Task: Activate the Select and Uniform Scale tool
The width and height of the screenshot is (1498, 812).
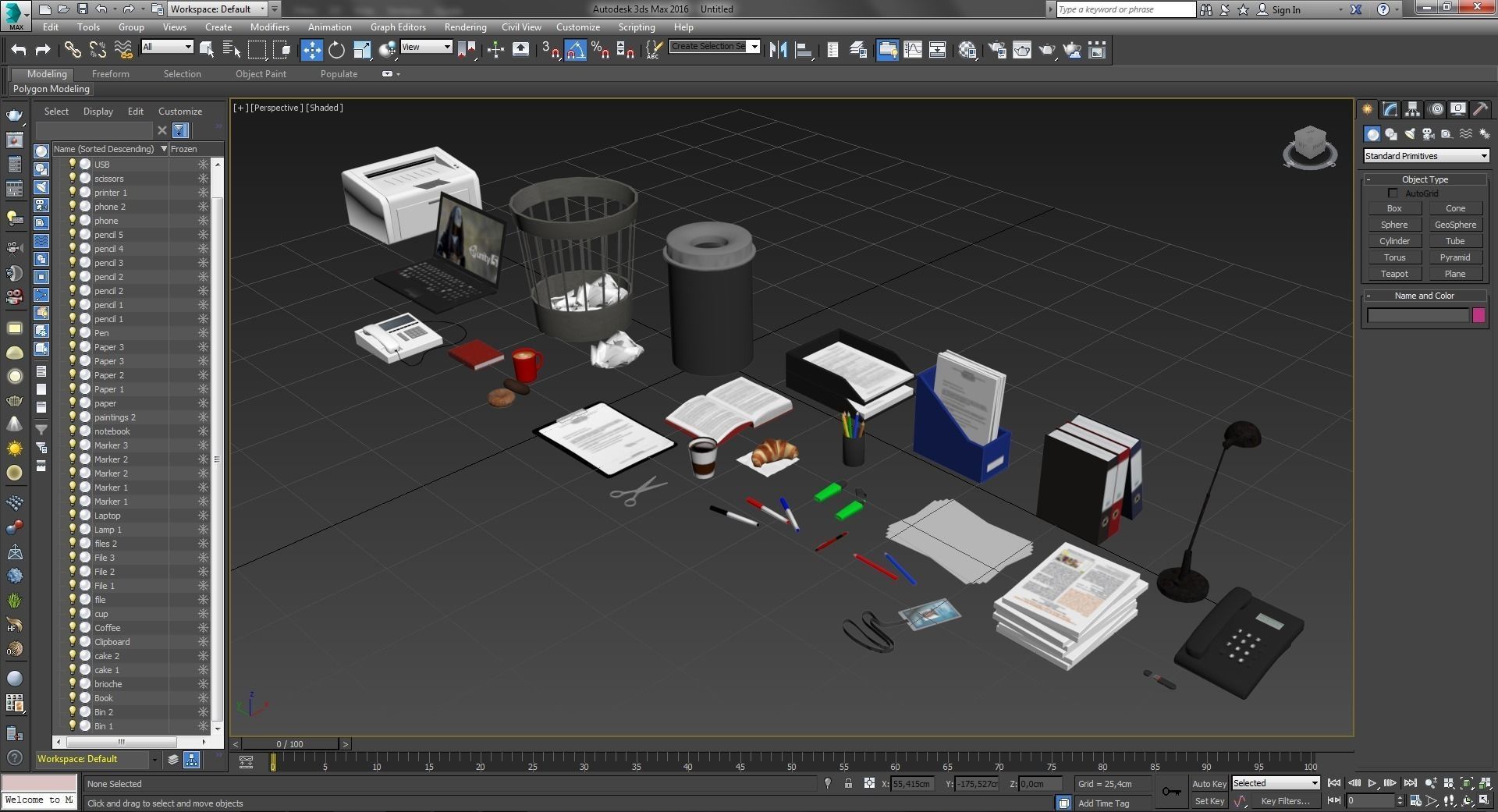Action: click(362, 50)
